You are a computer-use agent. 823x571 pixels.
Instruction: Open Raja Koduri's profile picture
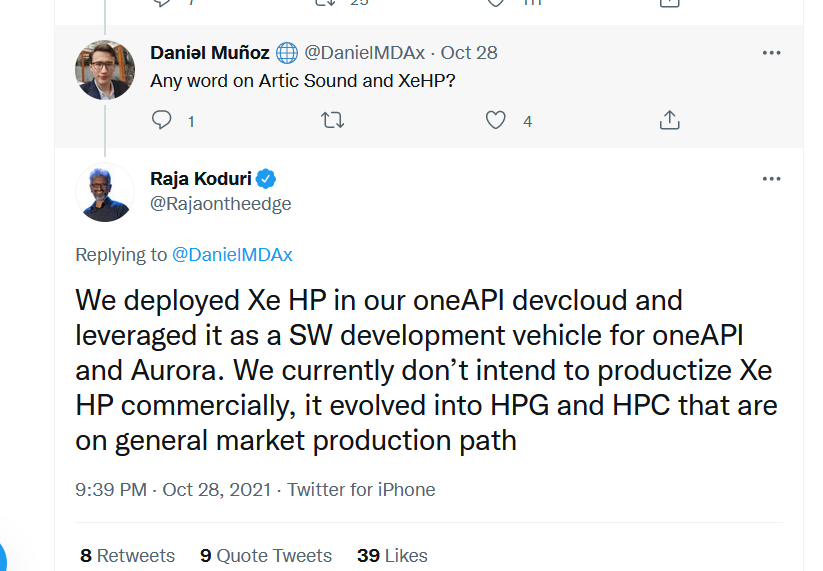105,192
